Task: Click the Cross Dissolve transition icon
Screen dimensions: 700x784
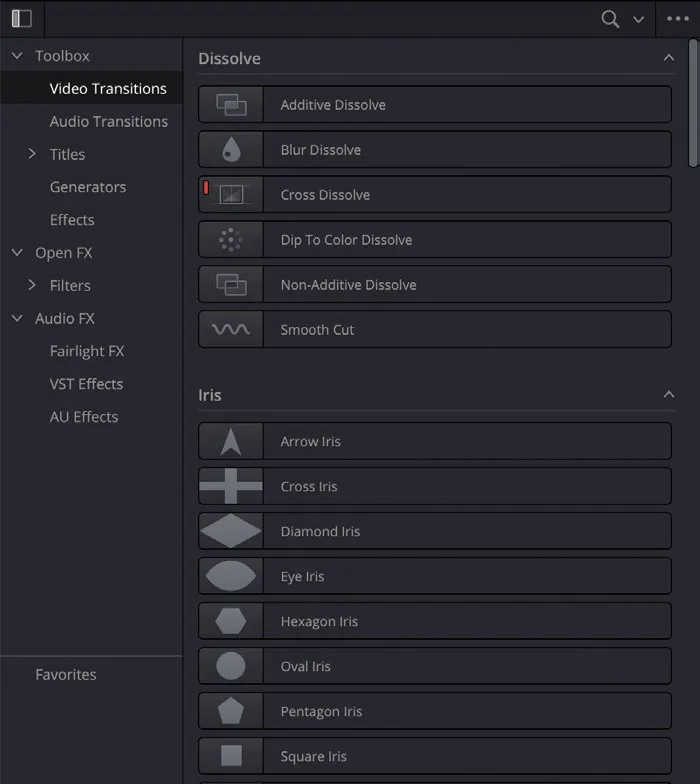Action: [231, 194]
